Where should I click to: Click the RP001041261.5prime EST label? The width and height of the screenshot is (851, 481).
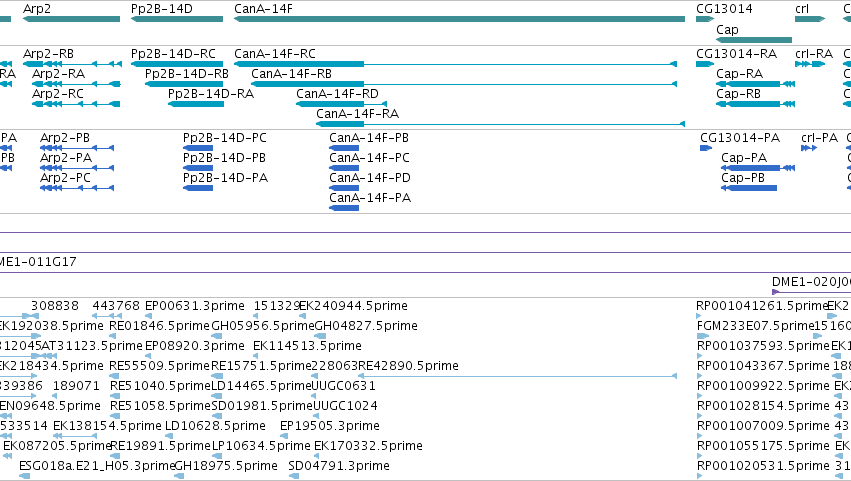[762, 306]
